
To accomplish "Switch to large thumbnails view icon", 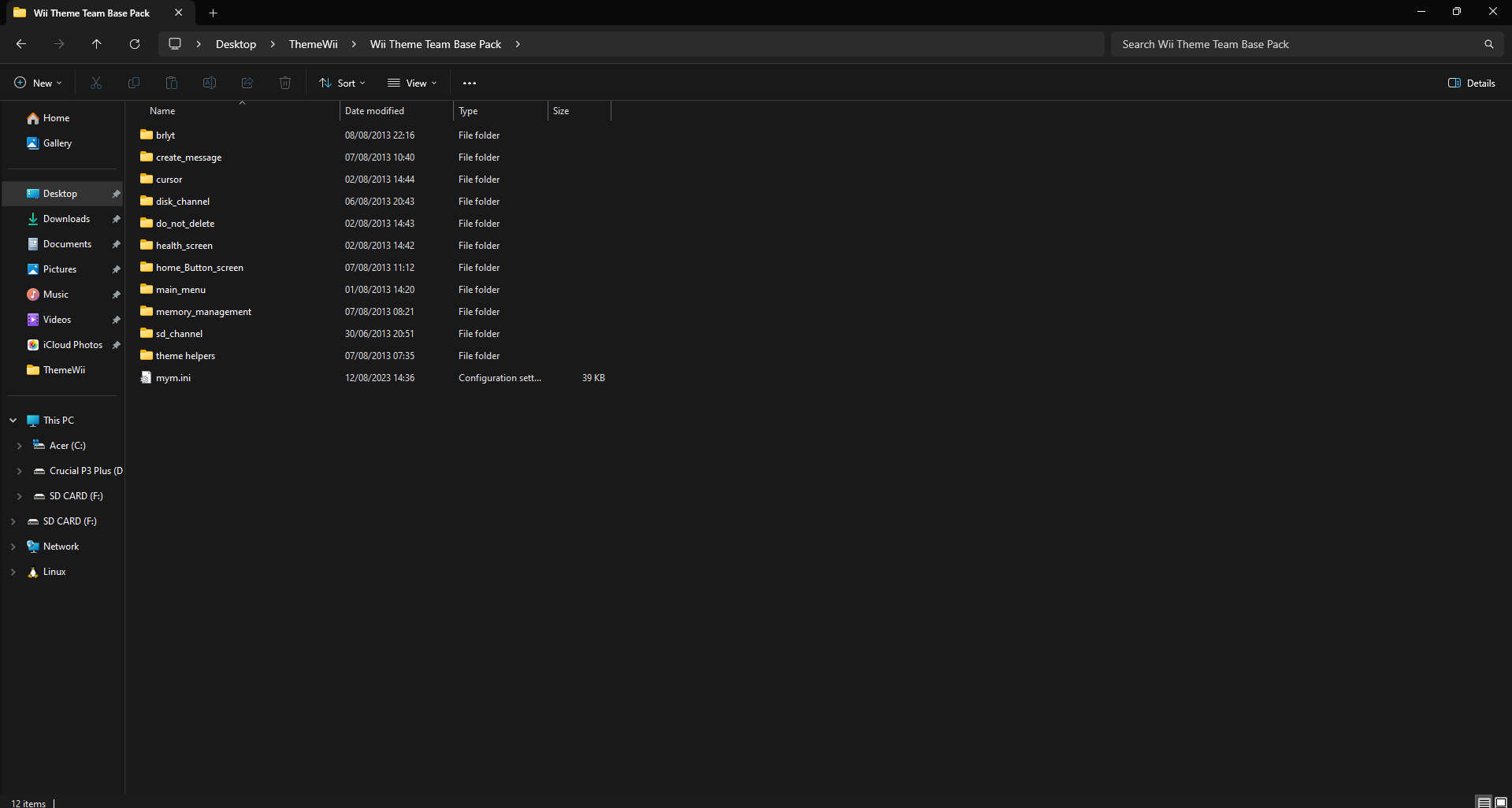I will 1501,802.
